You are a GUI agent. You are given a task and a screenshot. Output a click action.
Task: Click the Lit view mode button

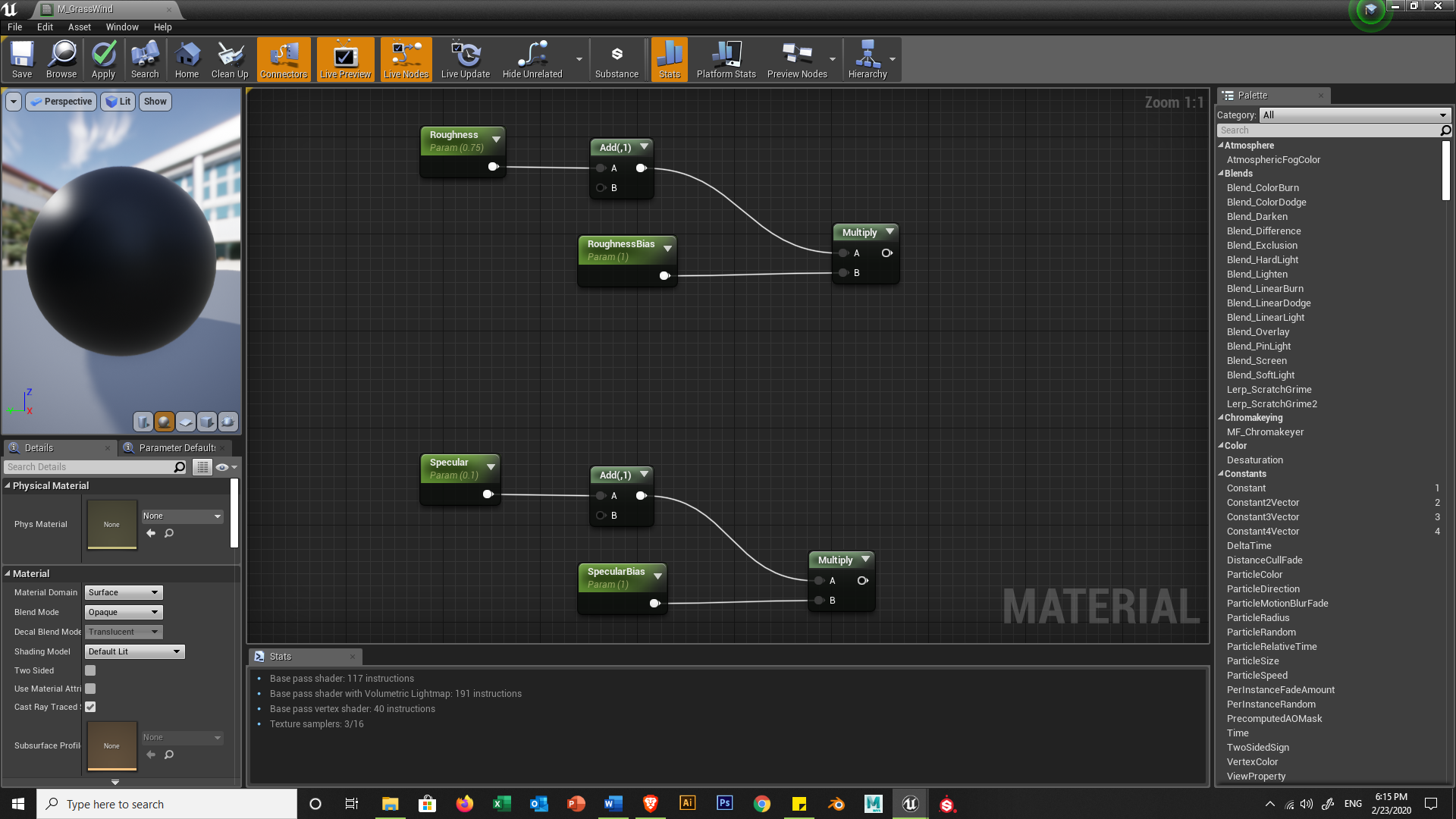118,102
